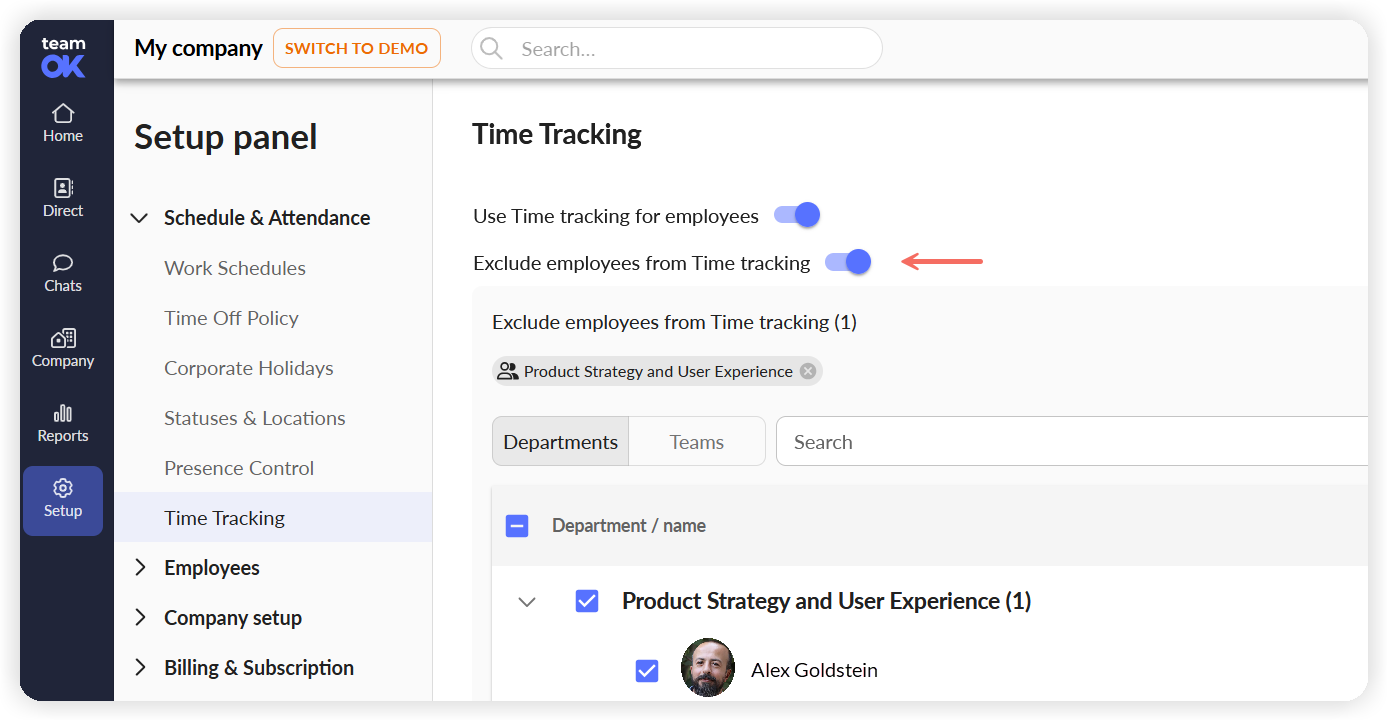Open the Home section in sidebar
The height and width of the screenshot is (721, 1388).
63,123
